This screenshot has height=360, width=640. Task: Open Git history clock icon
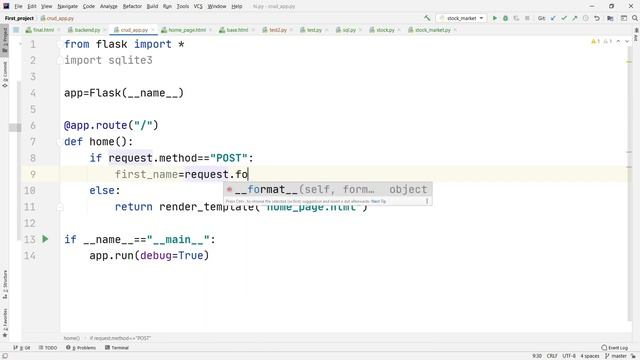(586, 18)
